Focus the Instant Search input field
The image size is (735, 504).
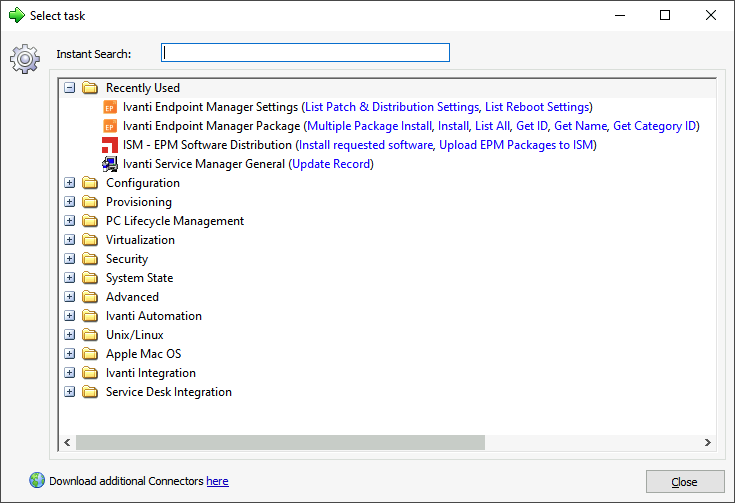tap(305, 53)
